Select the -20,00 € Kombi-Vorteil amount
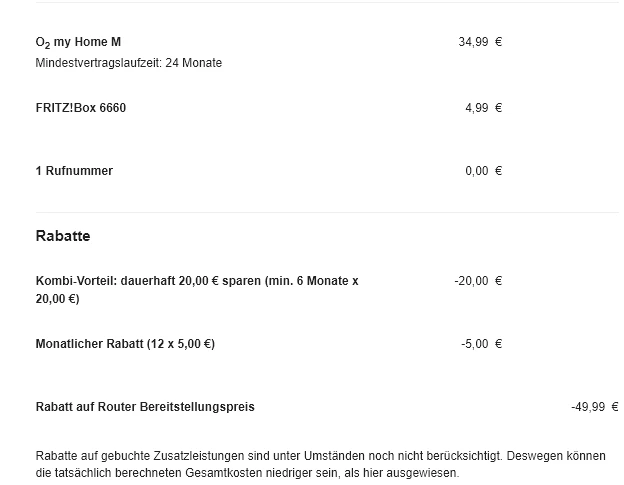This screenshot has height=485, width=624. (x=471, y=281)
